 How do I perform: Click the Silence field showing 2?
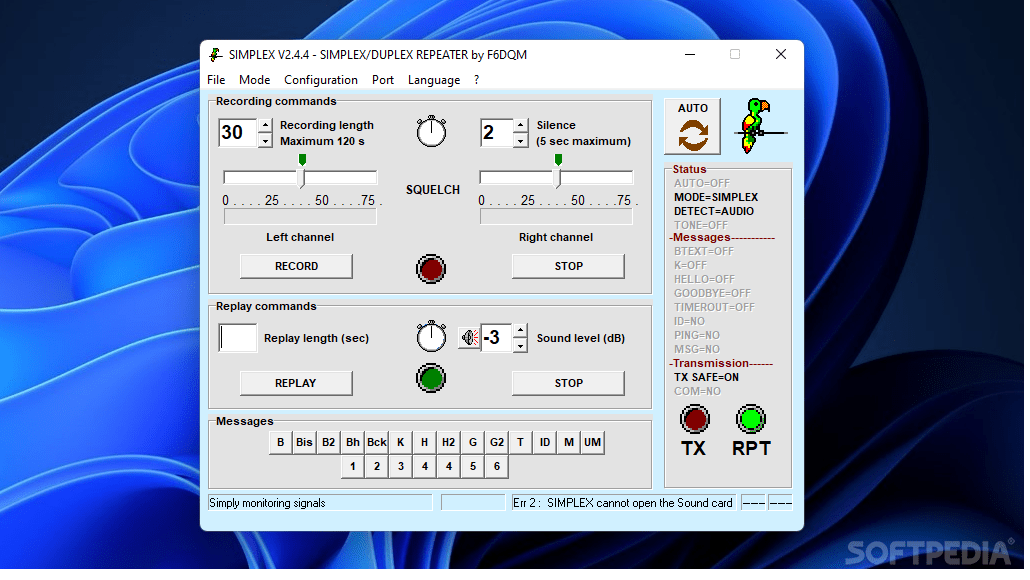pyautogui.click(x=497, y=133)
